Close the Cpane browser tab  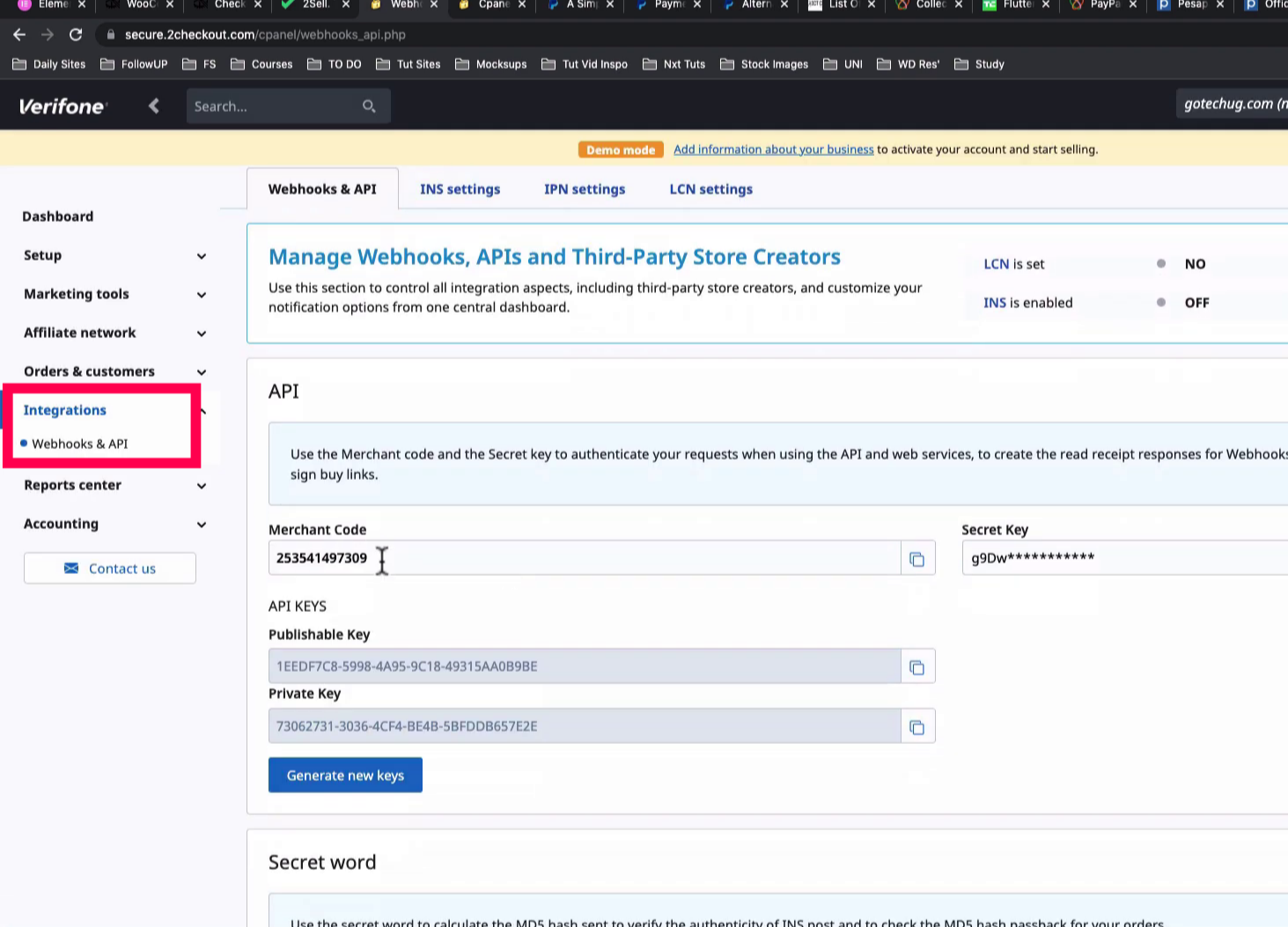point(522,4)
